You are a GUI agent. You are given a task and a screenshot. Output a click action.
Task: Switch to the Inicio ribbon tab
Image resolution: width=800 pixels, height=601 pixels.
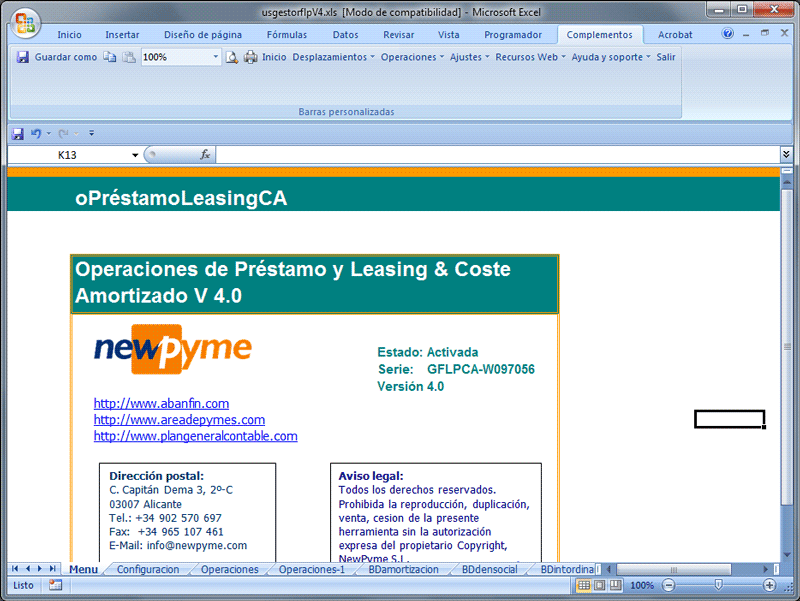click(x=69, y=35)
